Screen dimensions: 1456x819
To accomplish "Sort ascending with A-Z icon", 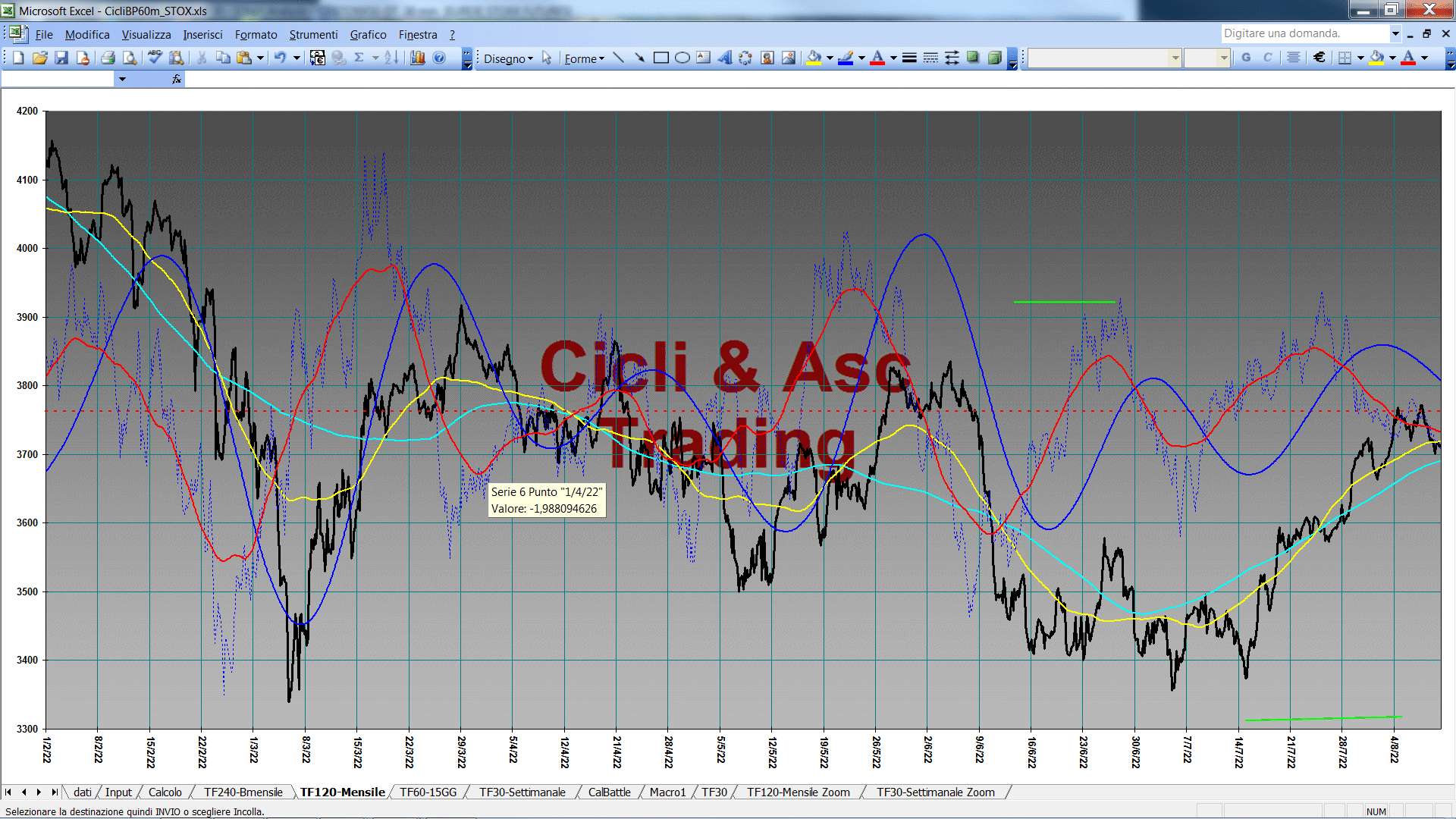I will (391, 58).
